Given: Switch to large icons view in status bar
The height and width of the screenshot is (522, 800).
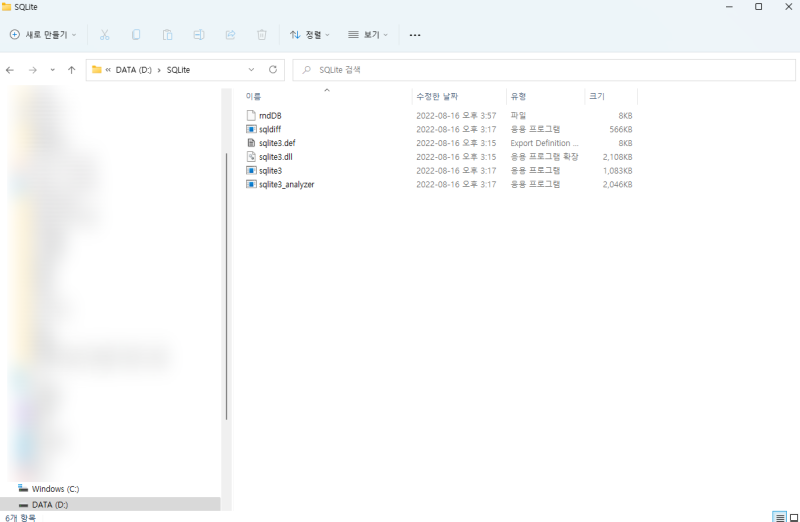Looking at the screenshot, I should pos(794,517).
